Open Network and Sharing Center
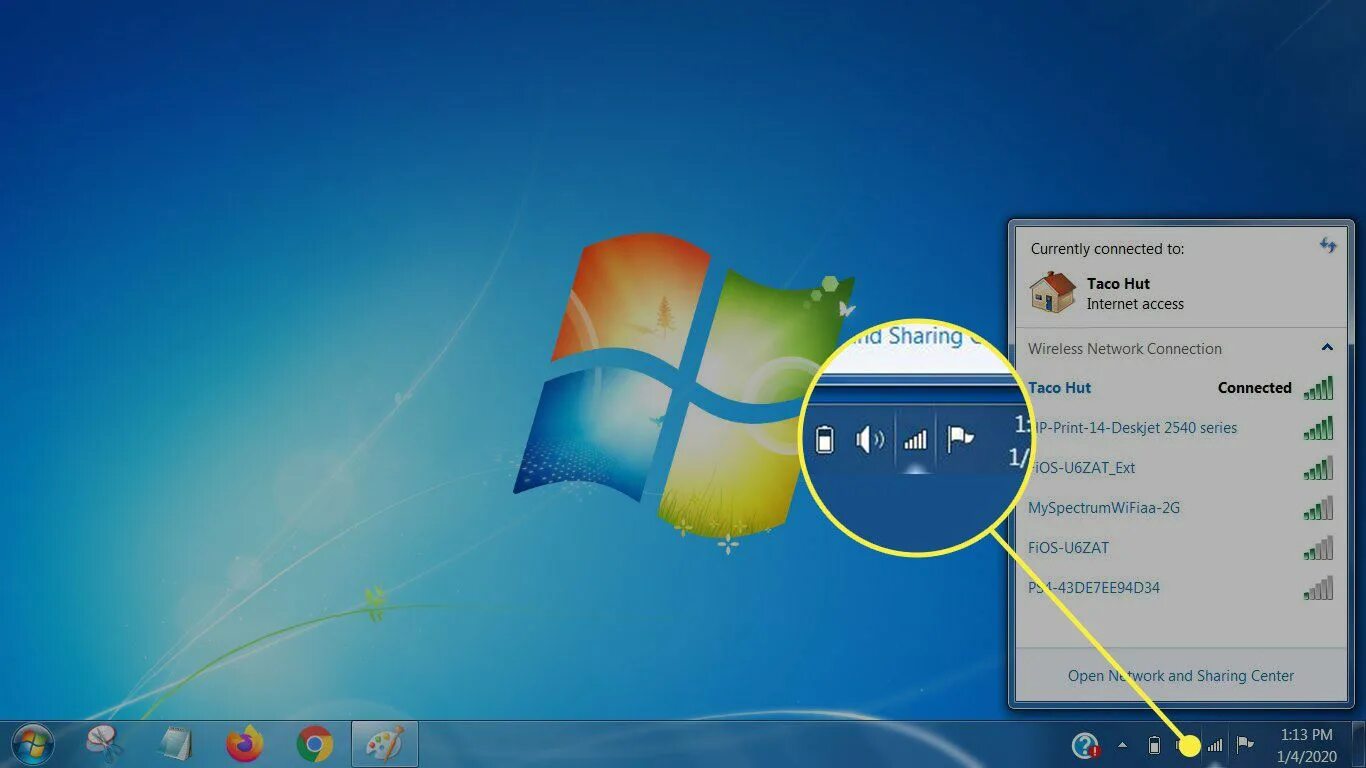The width and height of the screenshot is (1366, 768). pyautogui.click(x=1180, y=675)
